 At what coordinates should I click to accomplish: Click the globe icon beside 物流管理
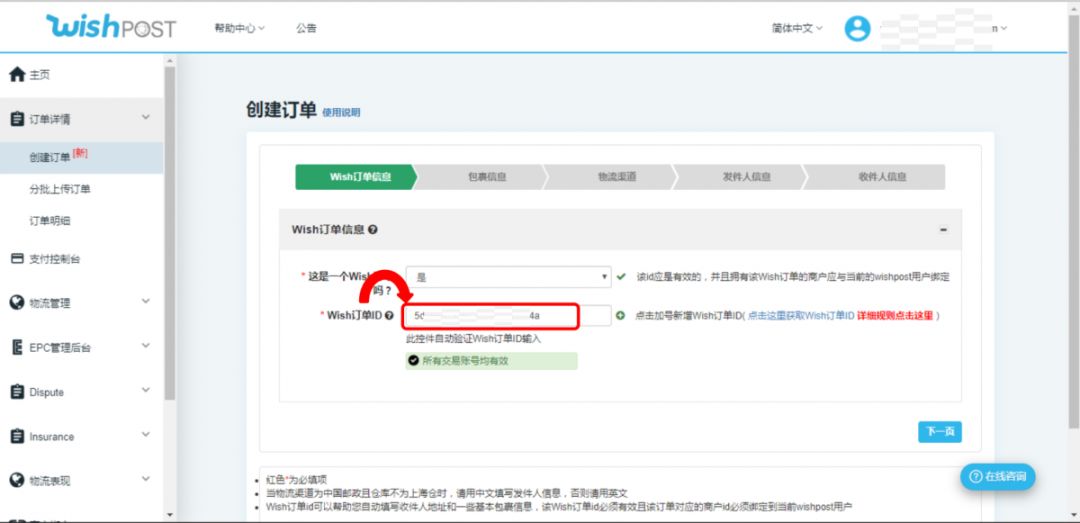pyautogui.click(x=17, y=302)
